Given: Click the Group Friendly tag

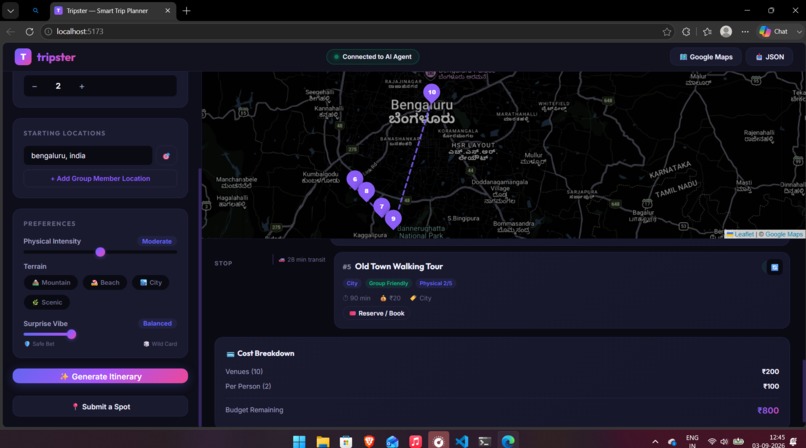Looking at the screenshot, I should coord(388,283).
